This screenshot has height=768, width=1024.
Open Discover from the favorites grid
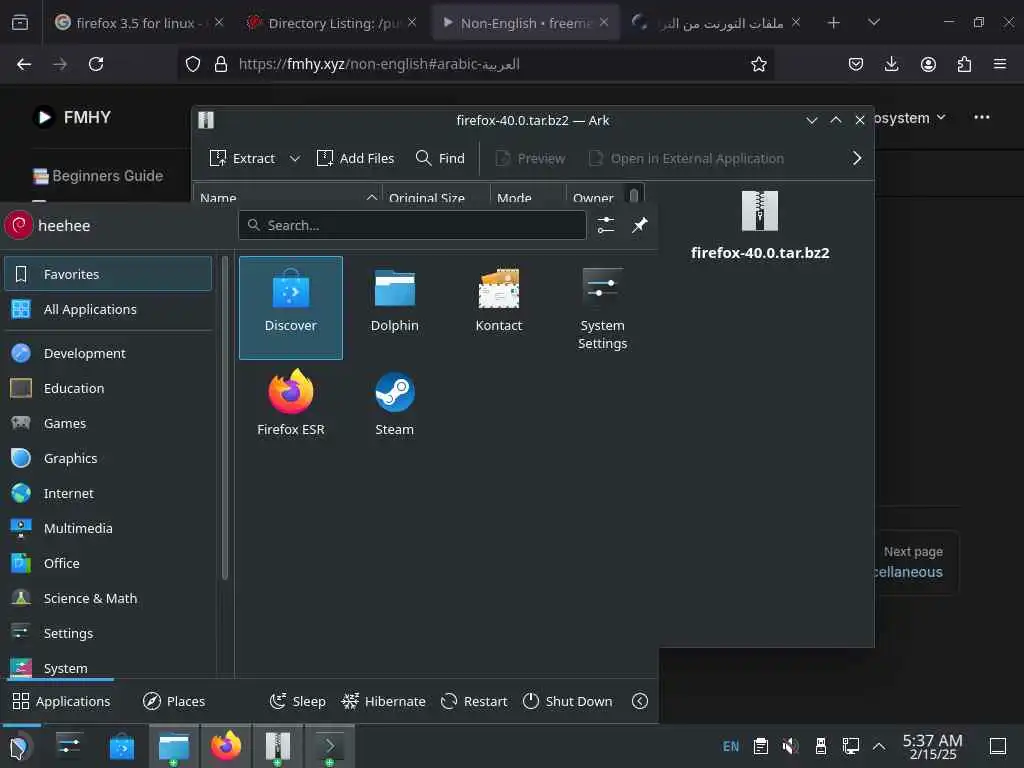[x=291, y=307]
